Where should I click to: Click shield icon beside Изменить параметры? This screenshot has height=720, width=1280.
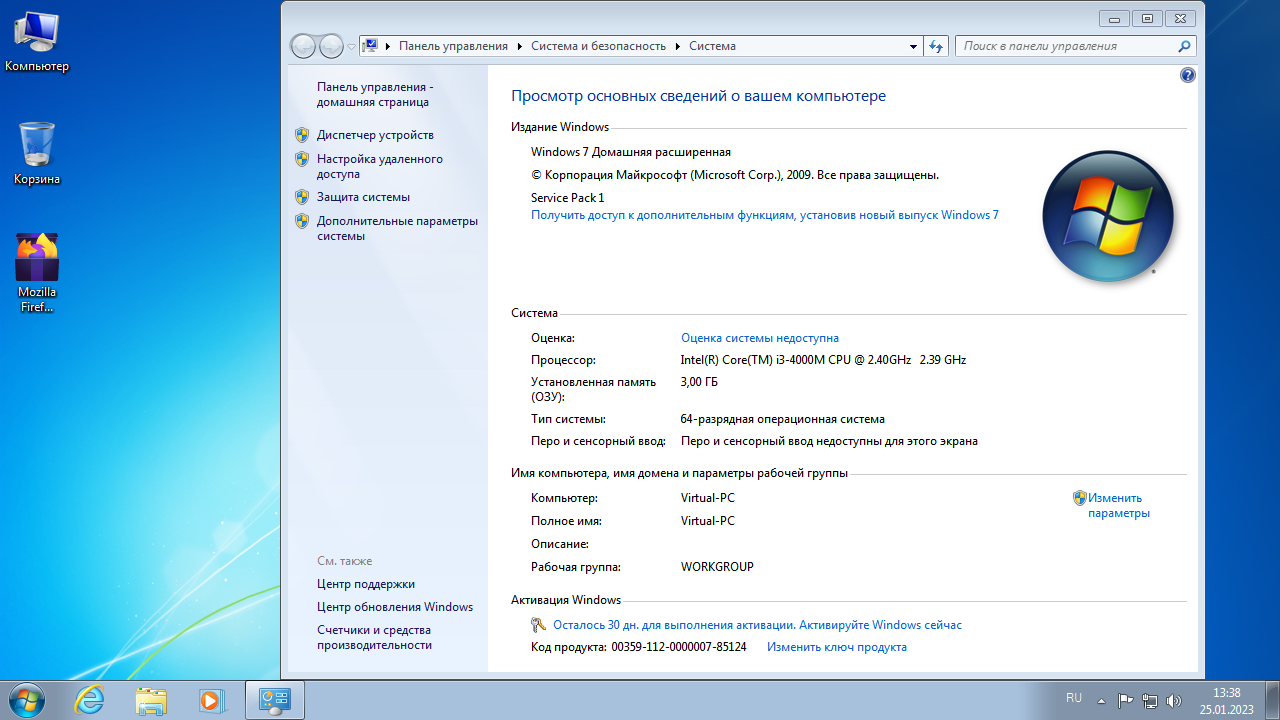1080,498
